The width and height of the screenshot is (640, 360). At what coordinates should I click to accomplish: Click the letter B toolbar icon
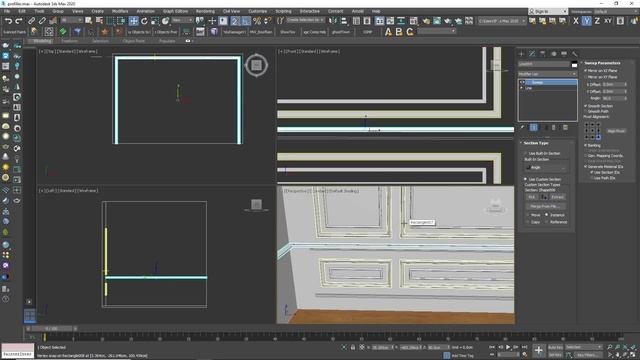(399, 32)
